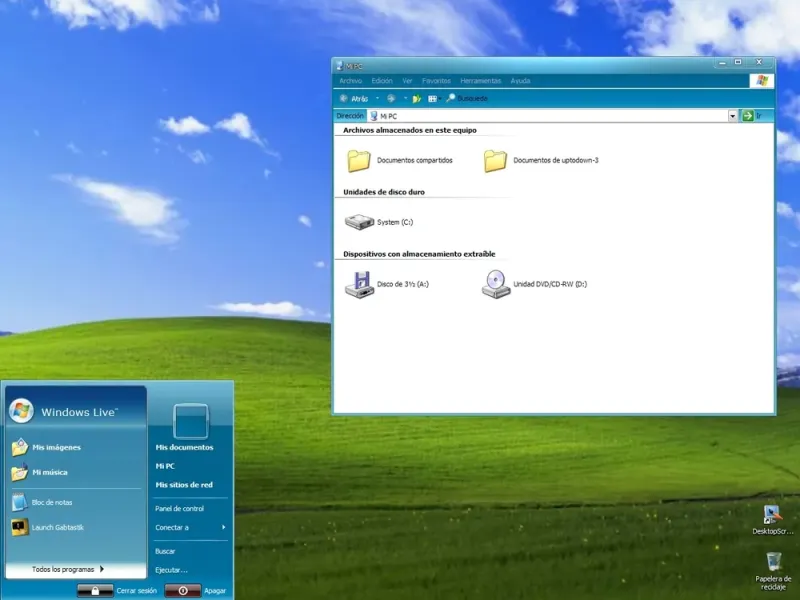This screenshot has height=600, width=800.
Task: Open Buscar in the start menu
Action: pyautogui.click(x=165, y=551)
